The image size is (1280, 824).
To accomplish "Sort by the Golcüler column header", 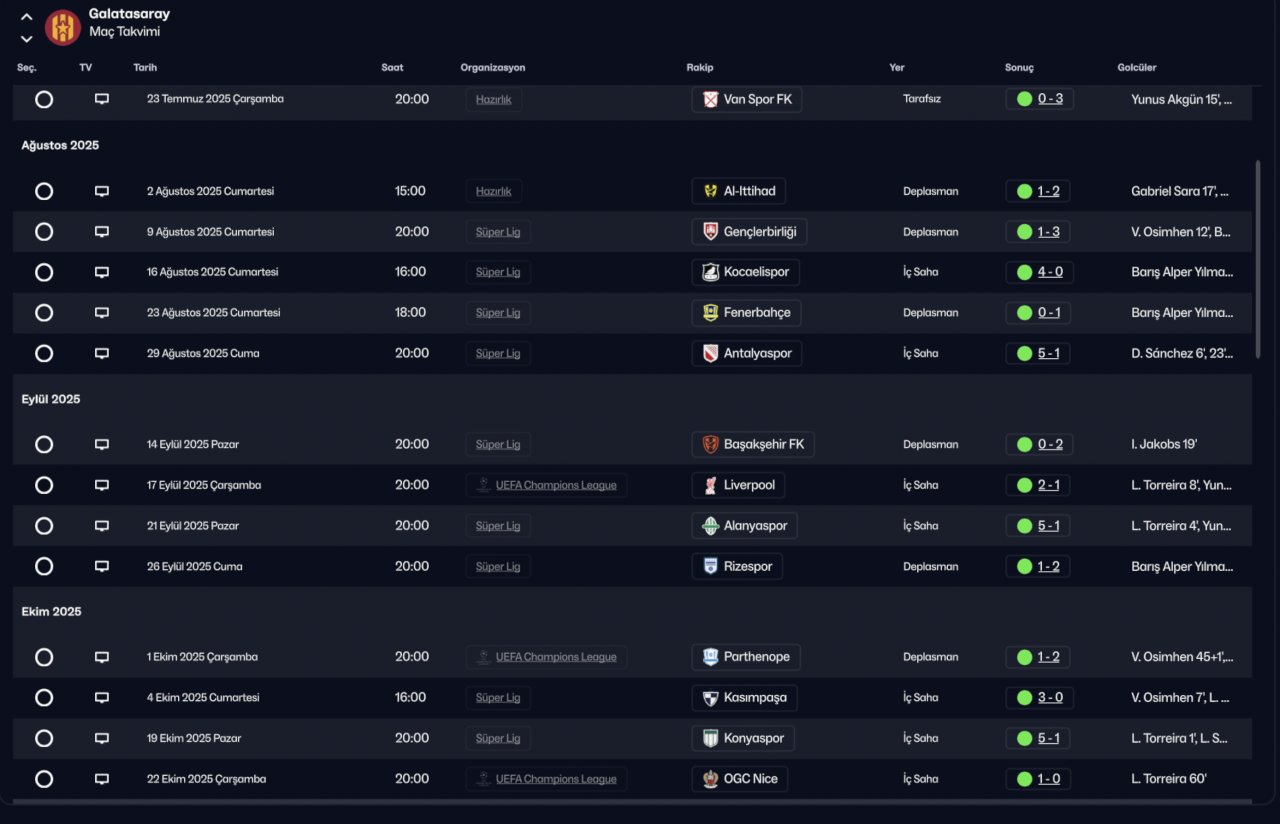I will pyautogui.click(x=1137, y=68).
